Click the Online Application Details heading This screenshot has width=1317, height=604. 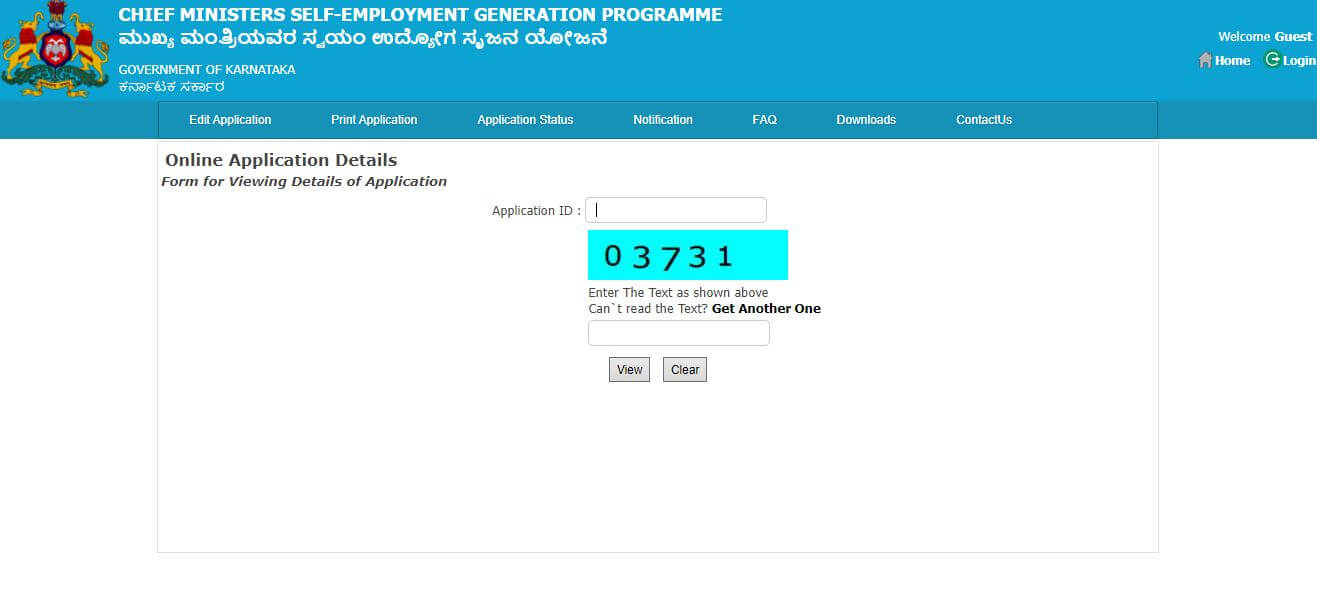pos(279,160)
